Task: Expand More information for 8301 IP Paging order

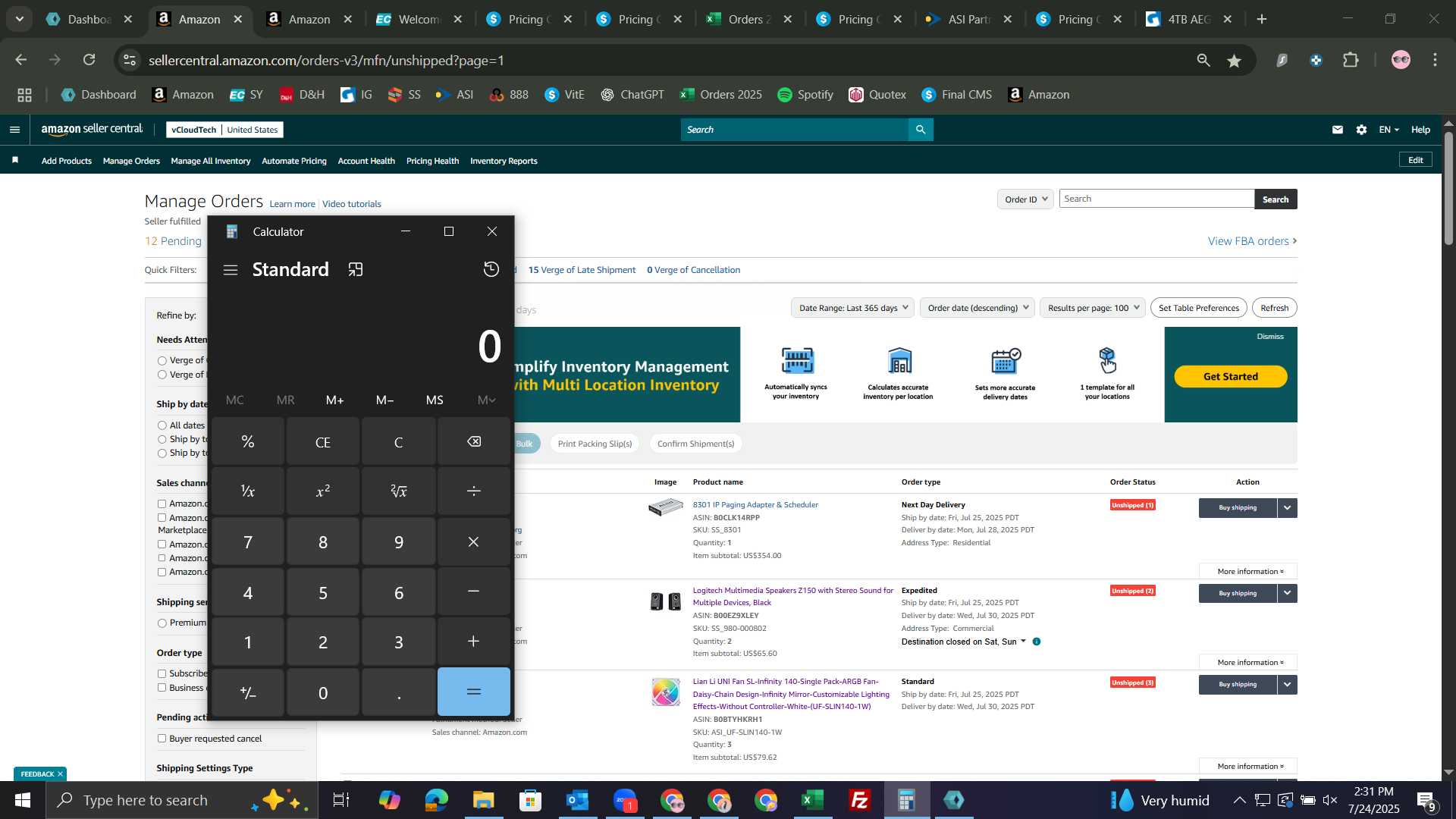Action: point(1248,572)
